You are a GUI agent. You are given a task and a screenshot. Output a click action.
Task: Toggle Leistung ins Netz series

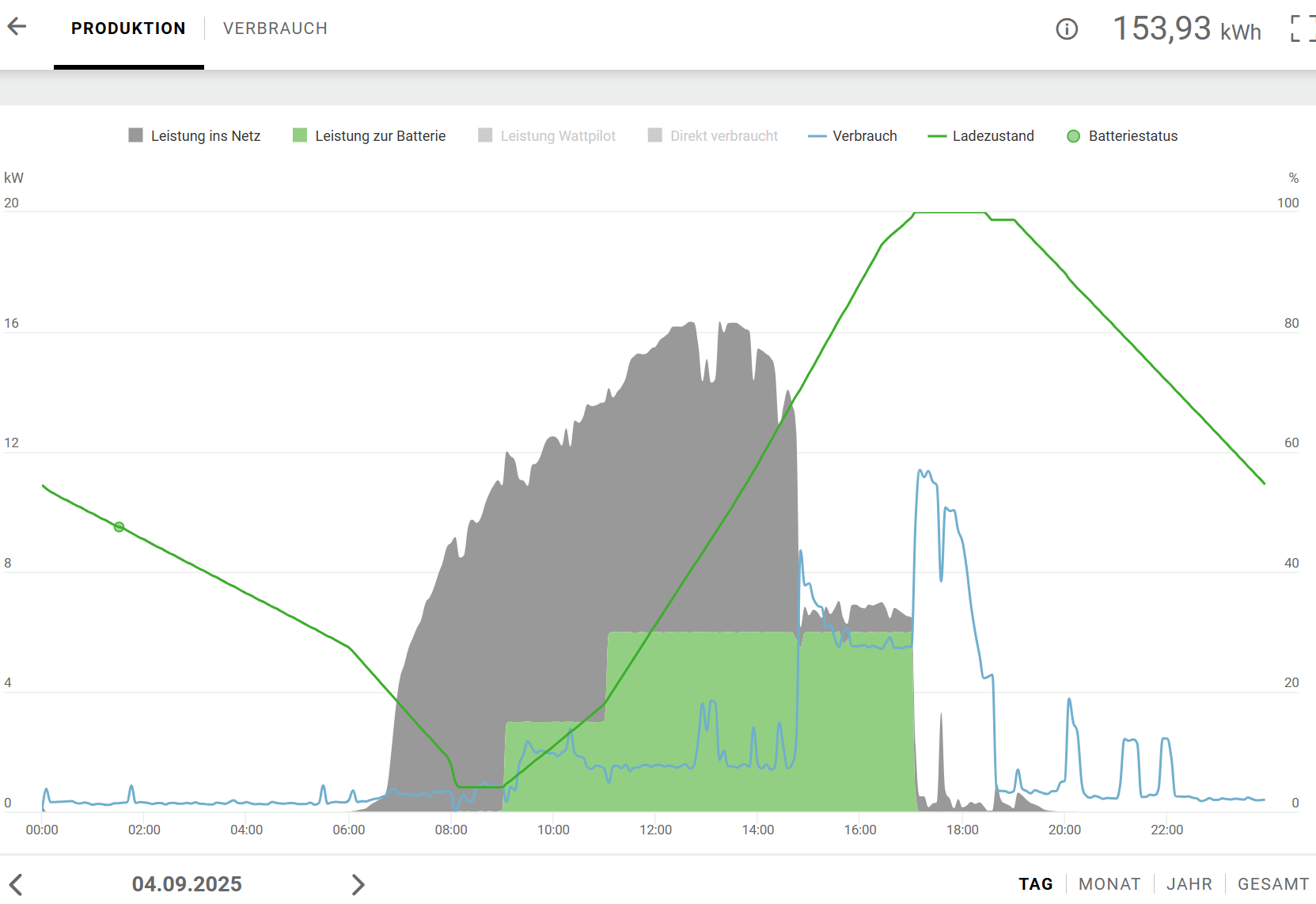pos(195,136)
